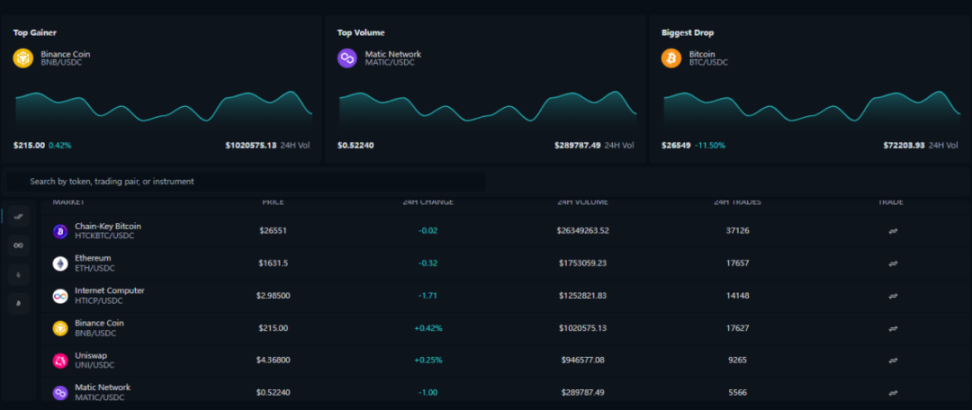Click the $2.98500 price cell
This screenshot has width=972, height=410.
(x=273, y=296)
